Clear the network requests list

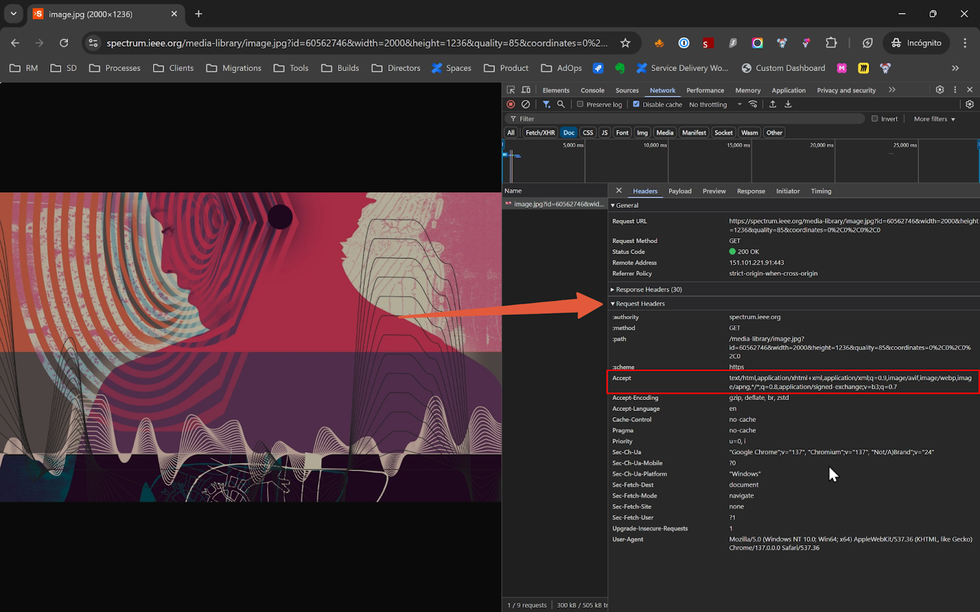(527, 104)
